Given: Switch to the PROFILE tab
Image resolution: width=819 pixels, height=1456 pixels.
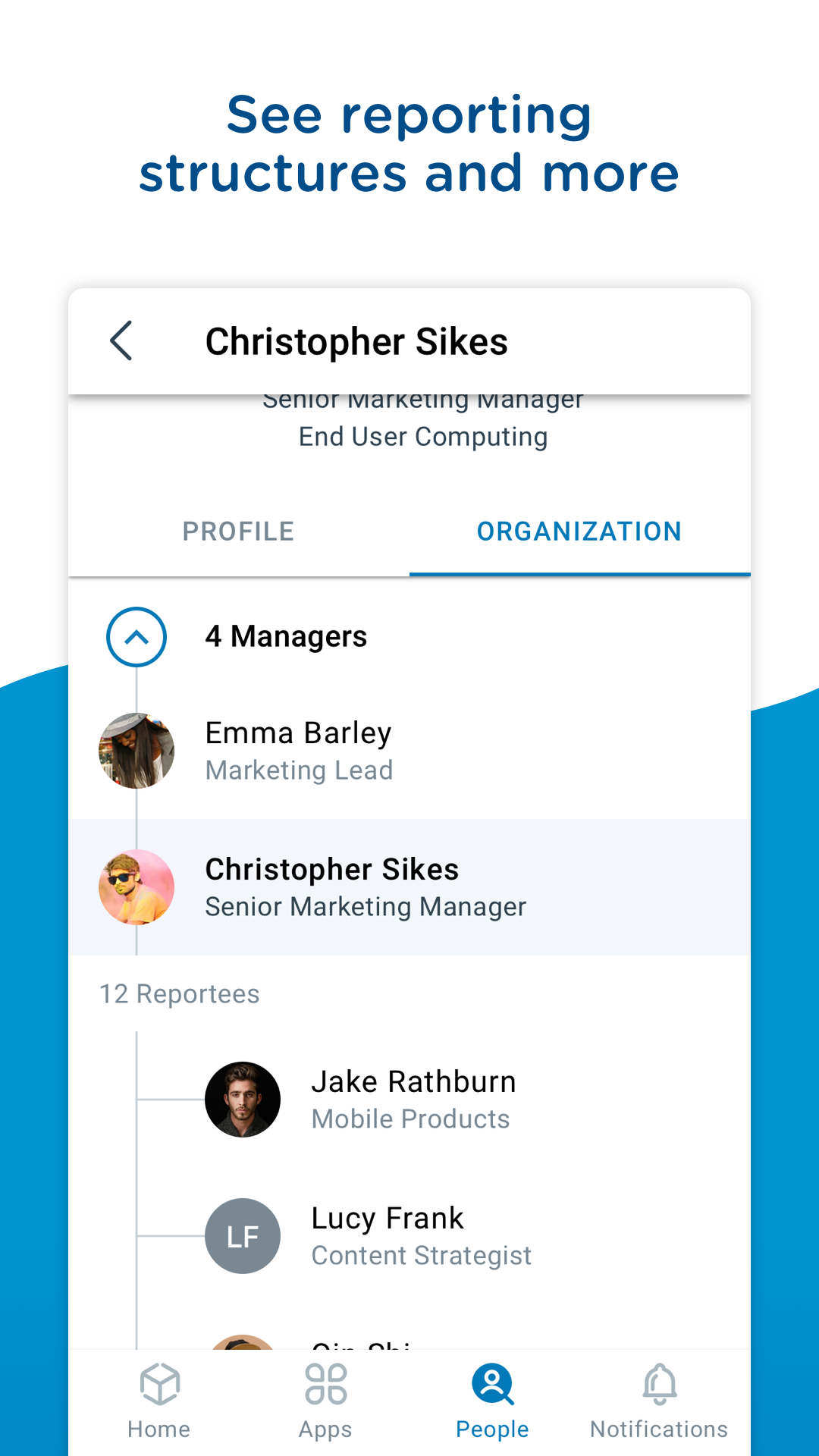Looking at the screenshot, I should (x=239, y=532).
